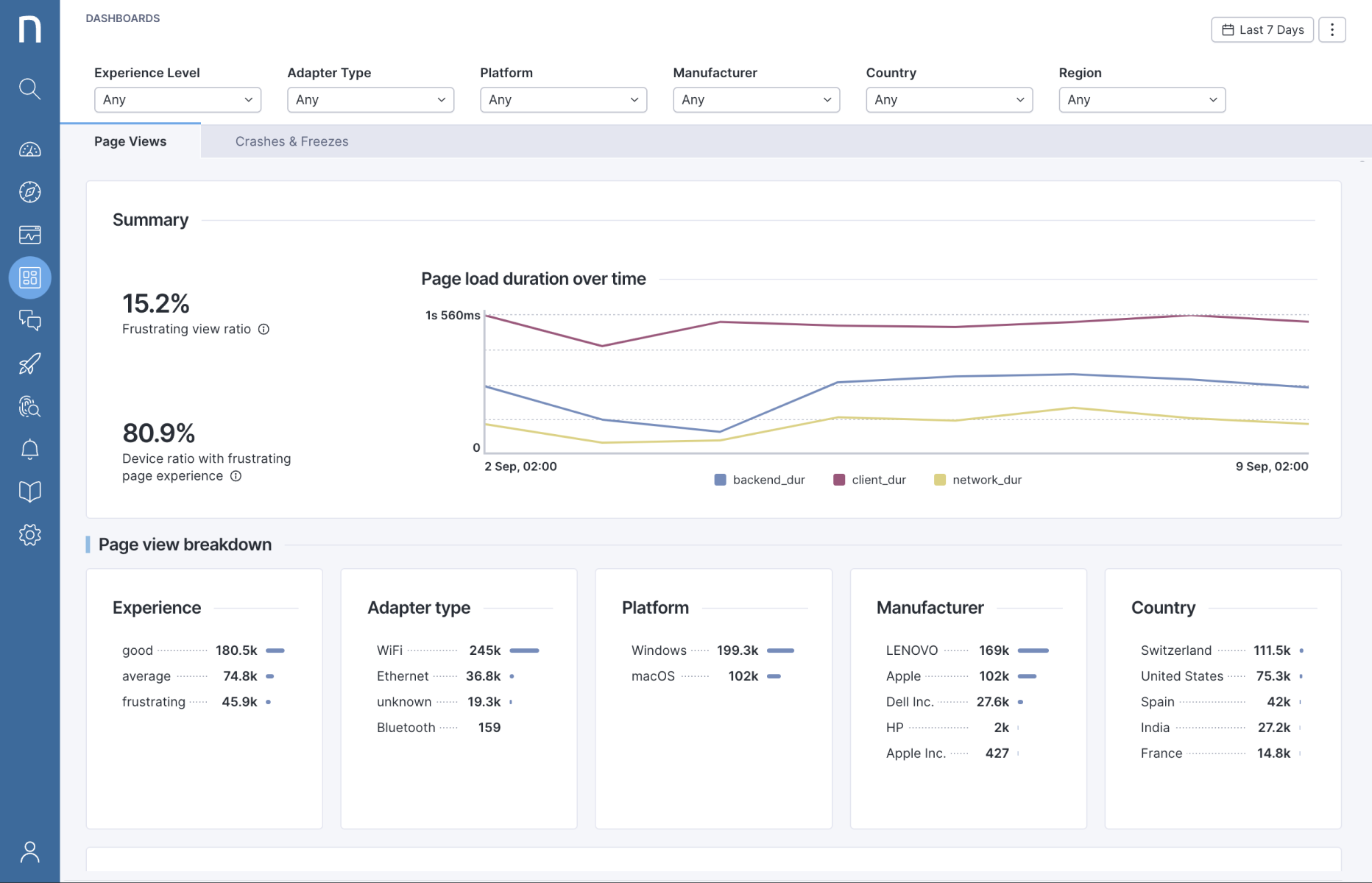Select Spain in Country breakdown
Screen dimensions: 1372x883
tap(1223, 702)
